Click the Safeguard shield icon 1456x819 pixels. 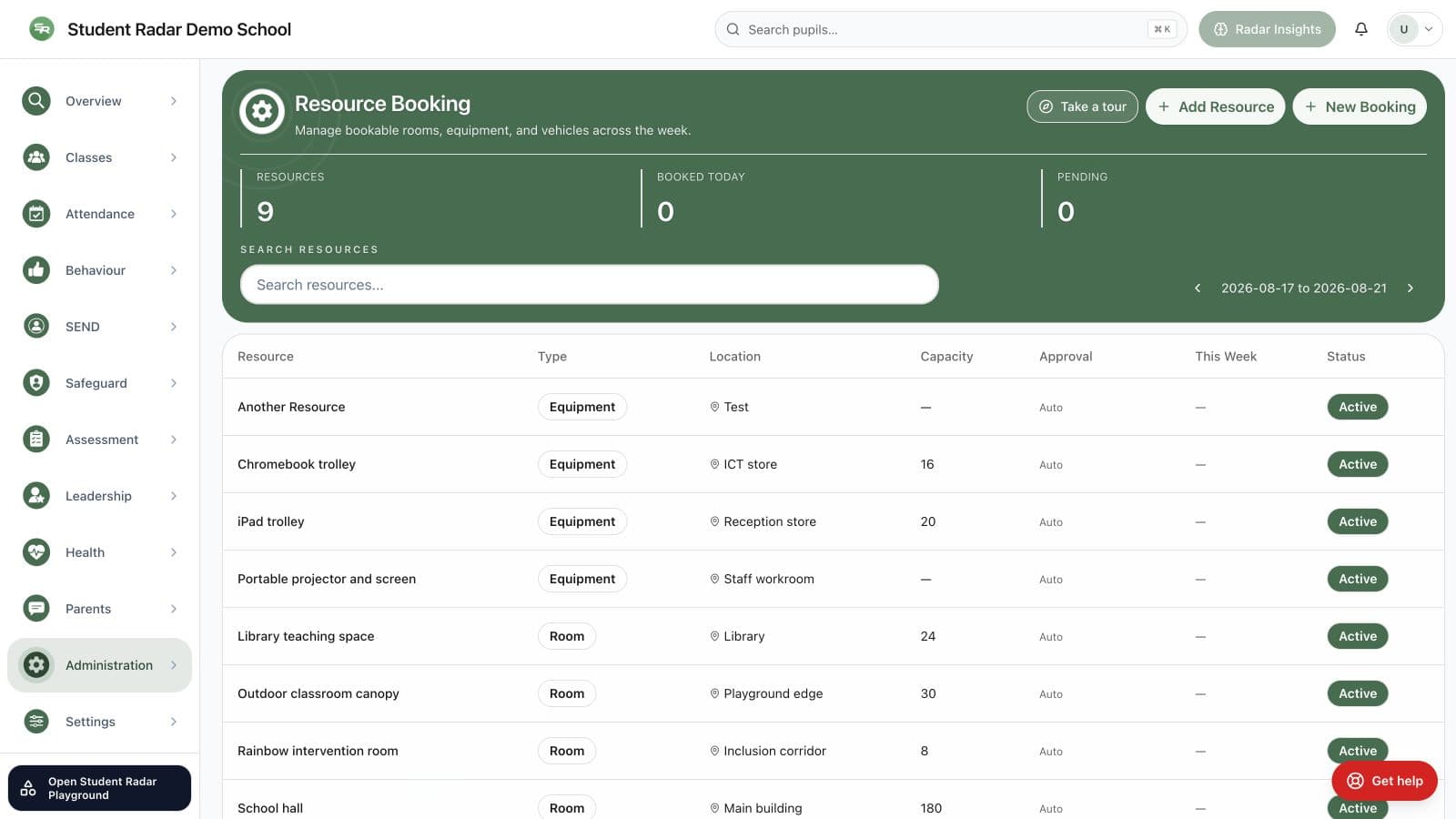(x=36, y=383)
